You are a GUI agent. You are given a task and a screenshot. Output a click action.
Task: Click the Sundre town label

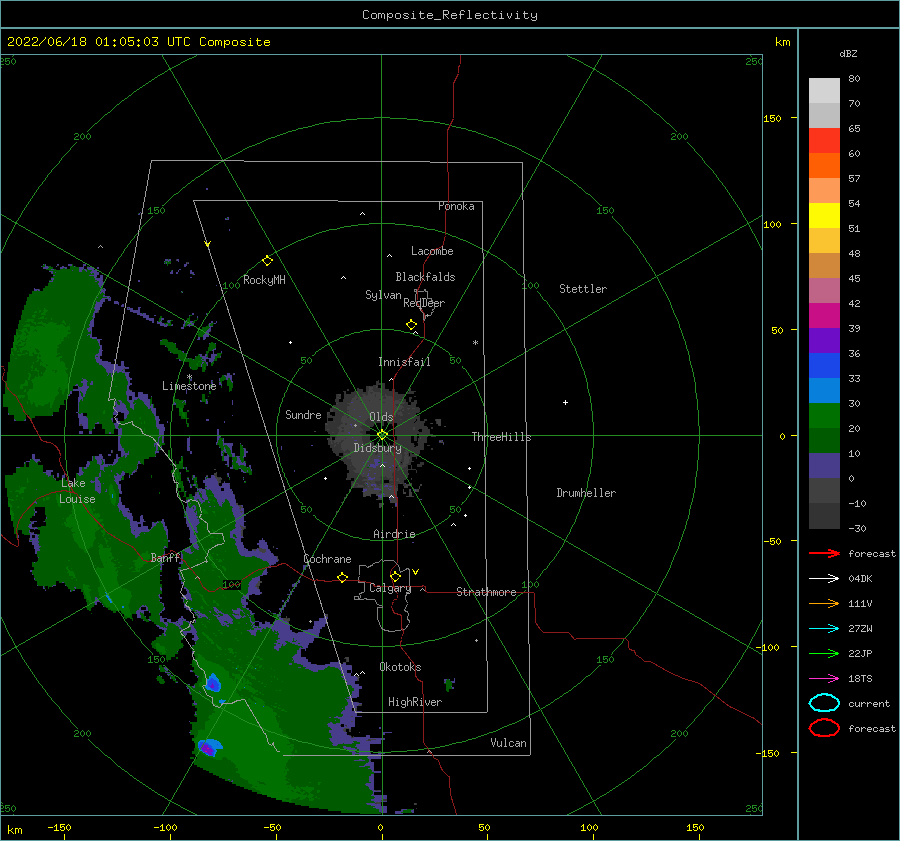[303, 415]
